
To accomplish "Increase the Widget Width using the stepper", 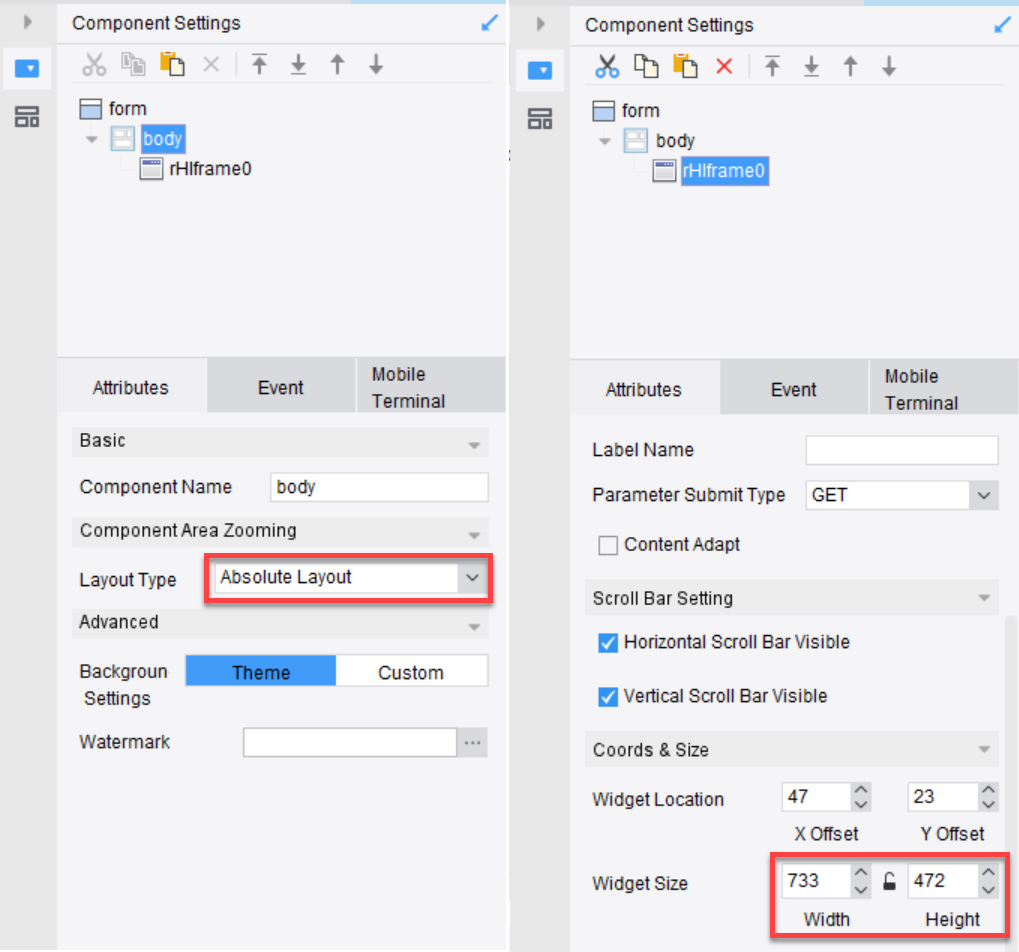I will point(863,874).
